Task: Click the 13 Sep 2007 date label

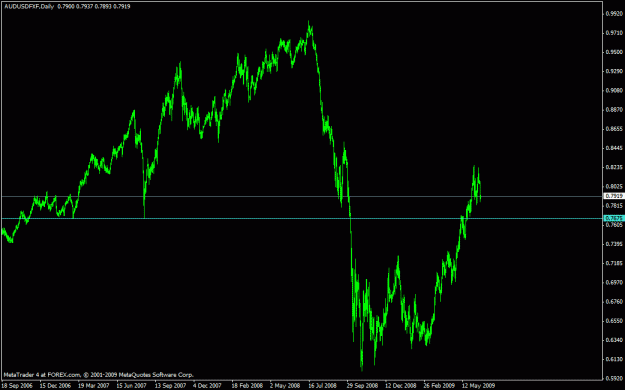Action: [x=170, y=386]
